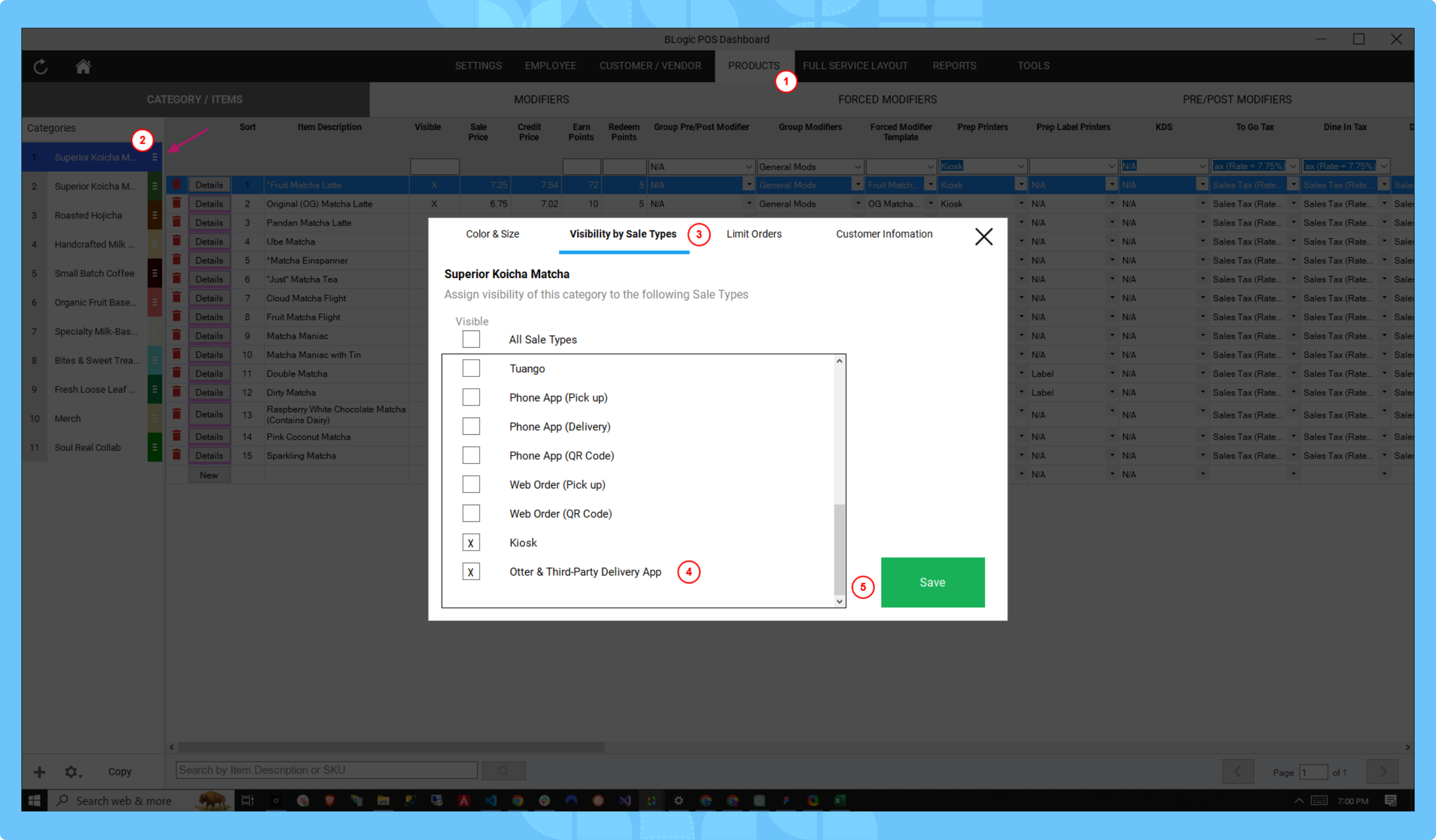Go to the home icon
Image resolution: width=1436 pixels, height=840 pixels.
click(83, 67)
